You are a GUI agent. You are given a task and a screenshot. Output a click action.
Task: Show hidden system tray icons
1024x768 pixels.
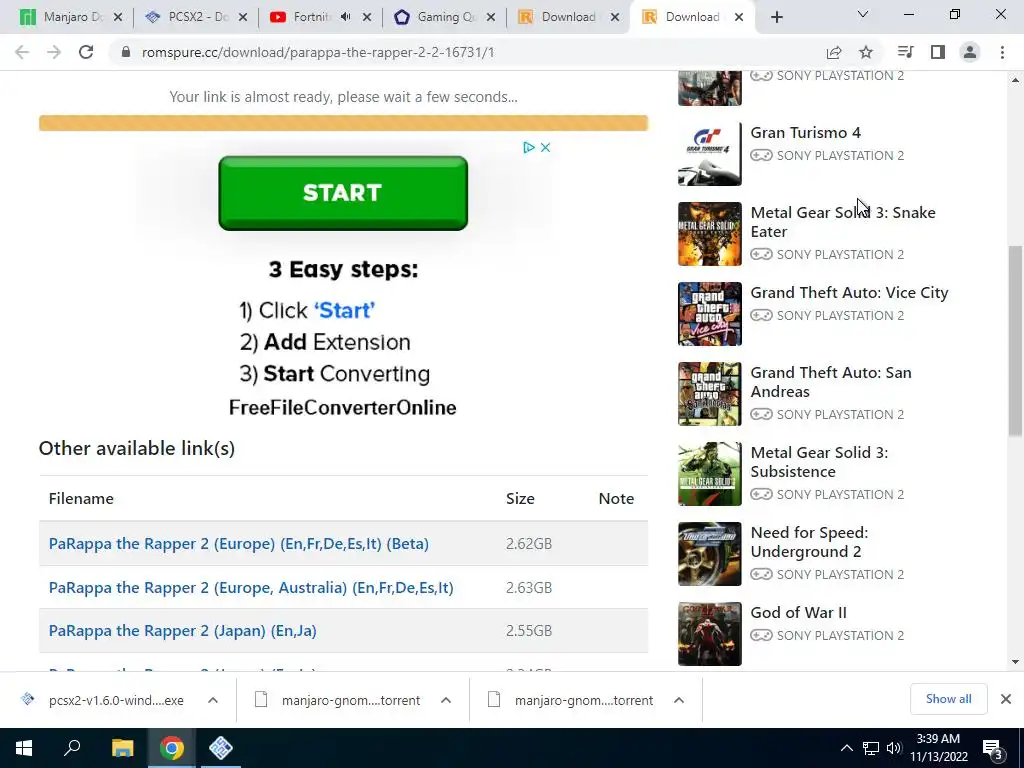point(846,748)
